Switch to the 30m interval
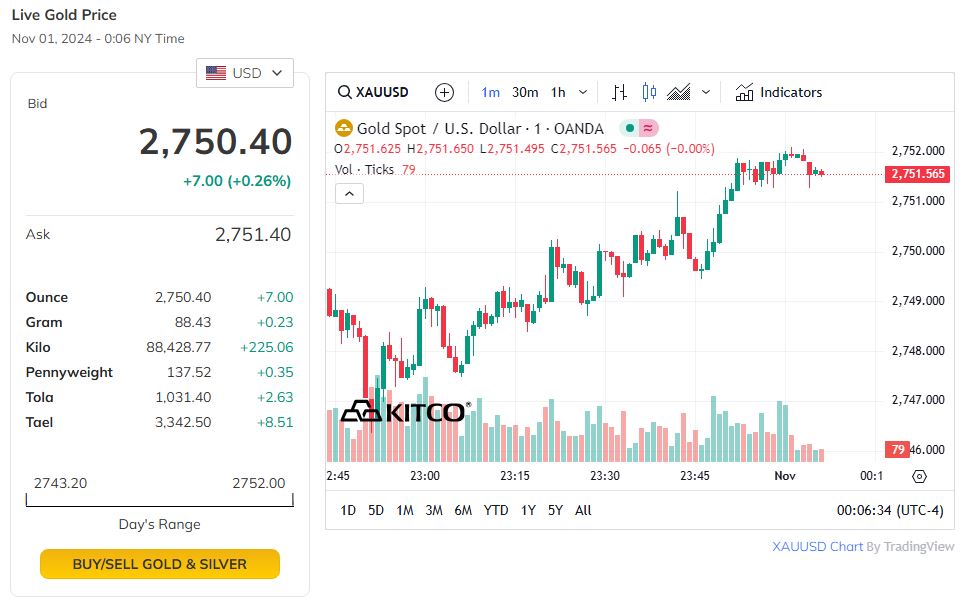Image resolution: width=966 pixels, height=597 pixels. point(525,92)
